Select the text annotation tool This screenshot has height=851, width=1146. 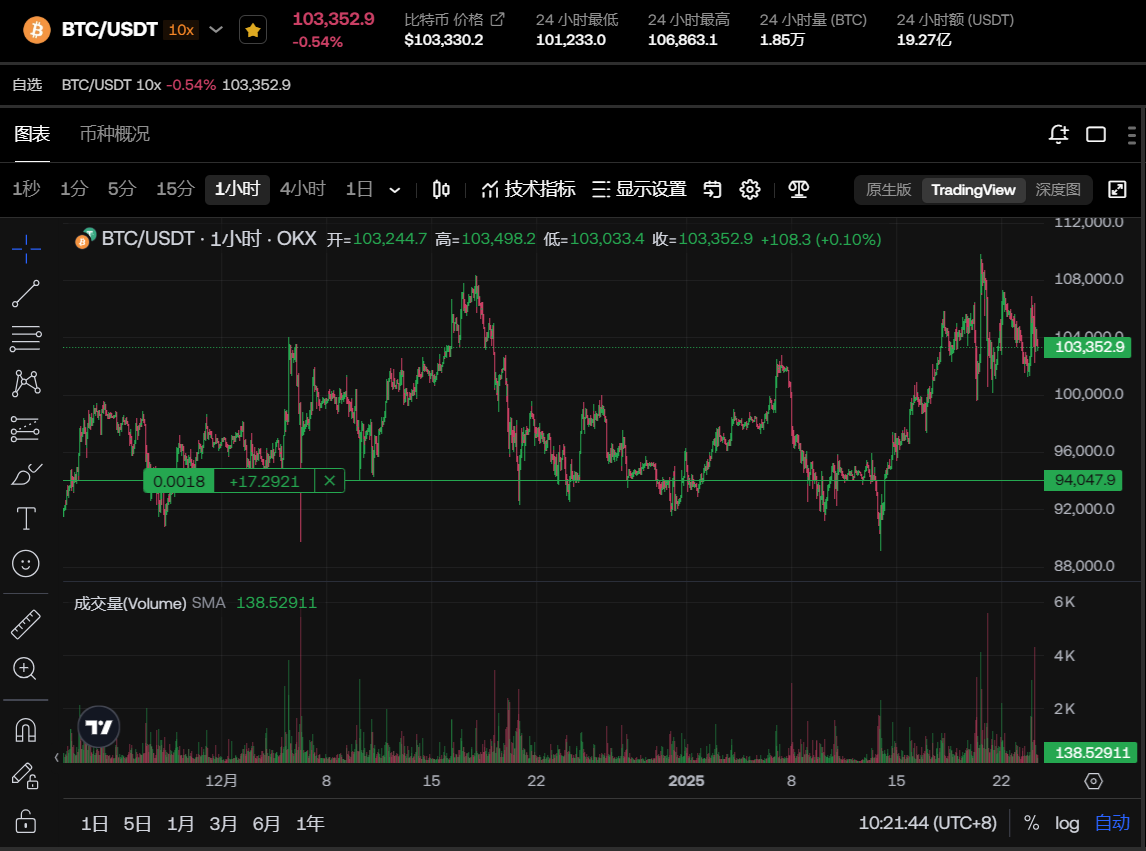pyautogui.click(x=25, y=518)
